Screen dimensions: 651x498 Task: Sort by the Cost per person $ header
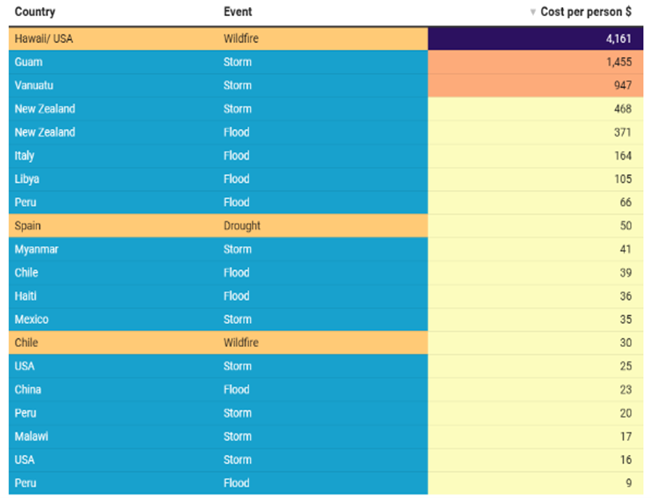coord(586,12)
